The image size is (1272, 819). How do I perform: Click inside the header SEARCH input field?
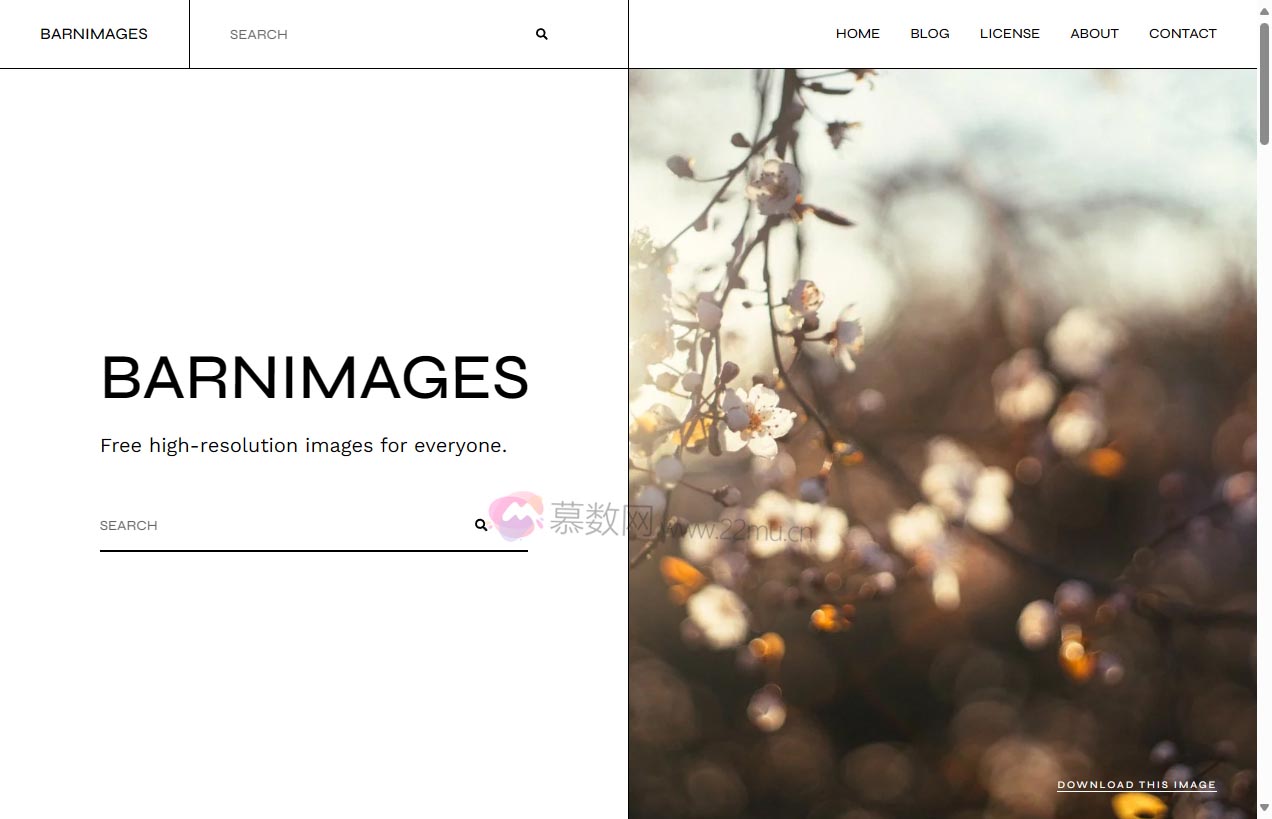[350, 34]
